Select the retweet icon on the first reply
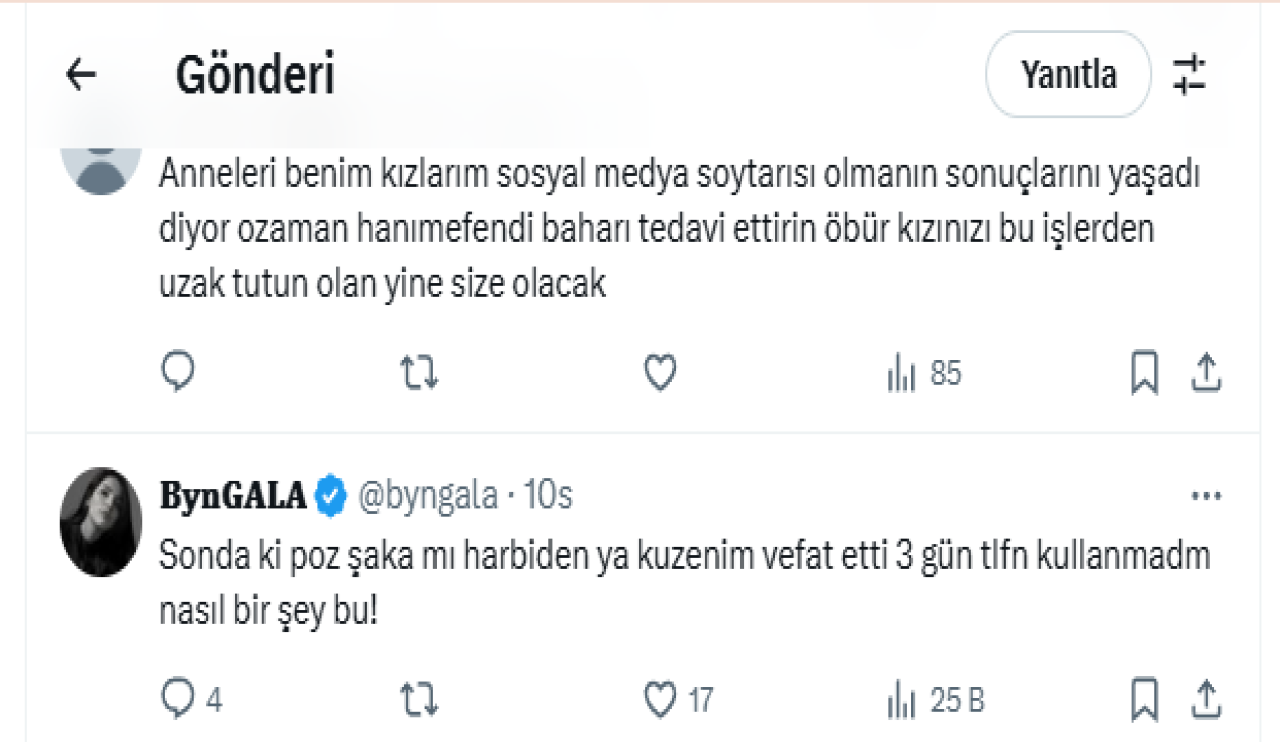This screenshot has width=1280, height=742. 419,371
